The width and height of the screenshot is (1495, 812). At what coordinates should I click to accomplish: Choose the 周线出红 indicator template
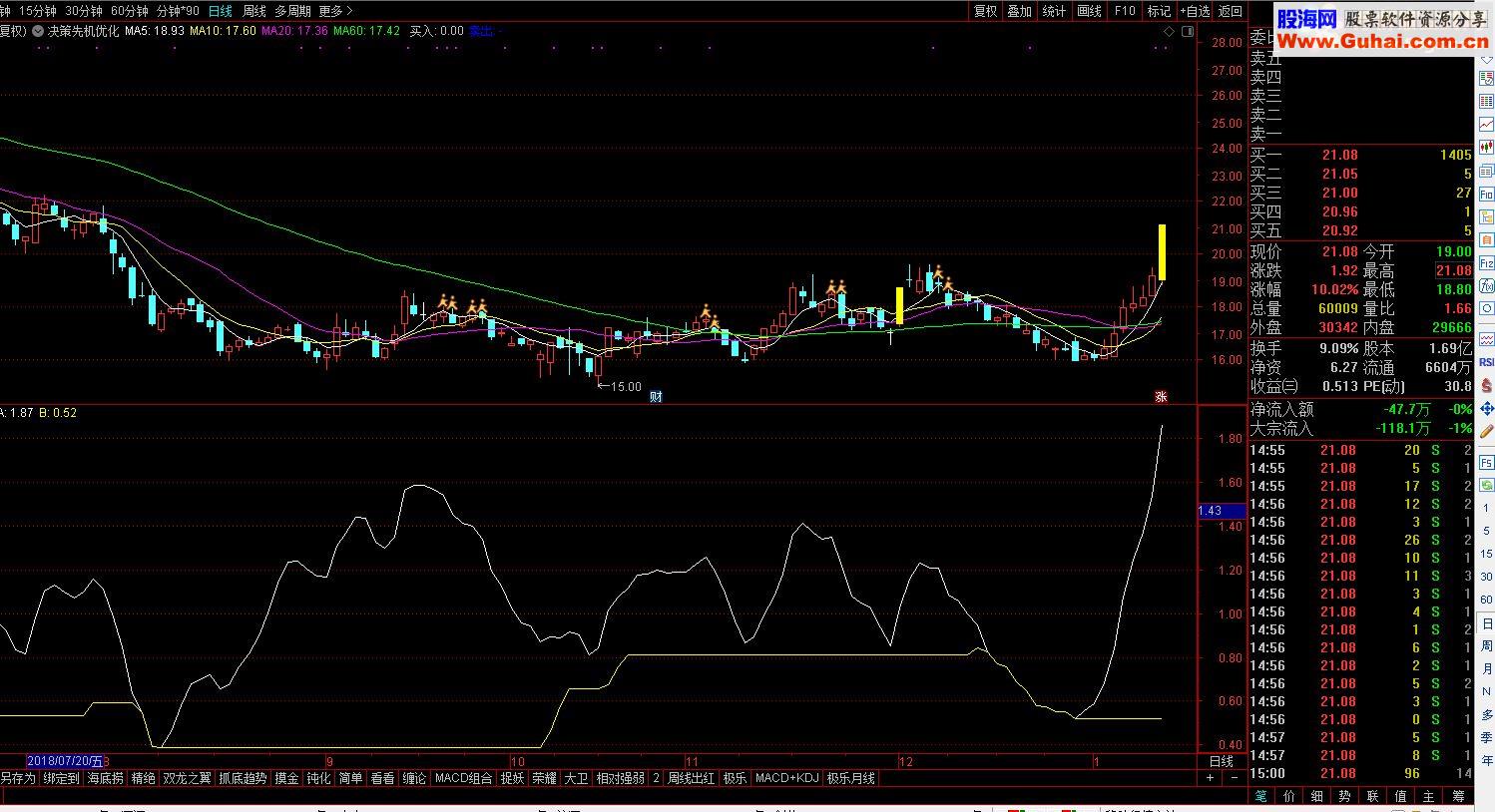[x=691, y=778]
